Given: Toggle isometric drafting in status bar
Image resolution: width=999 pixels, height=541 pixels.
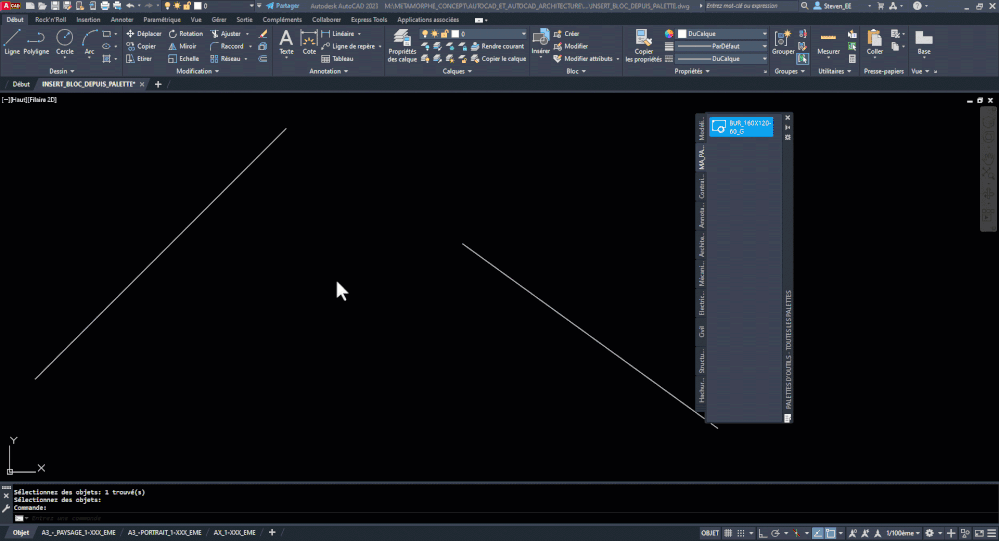Looking at the screenshot, I should (796, 533).
